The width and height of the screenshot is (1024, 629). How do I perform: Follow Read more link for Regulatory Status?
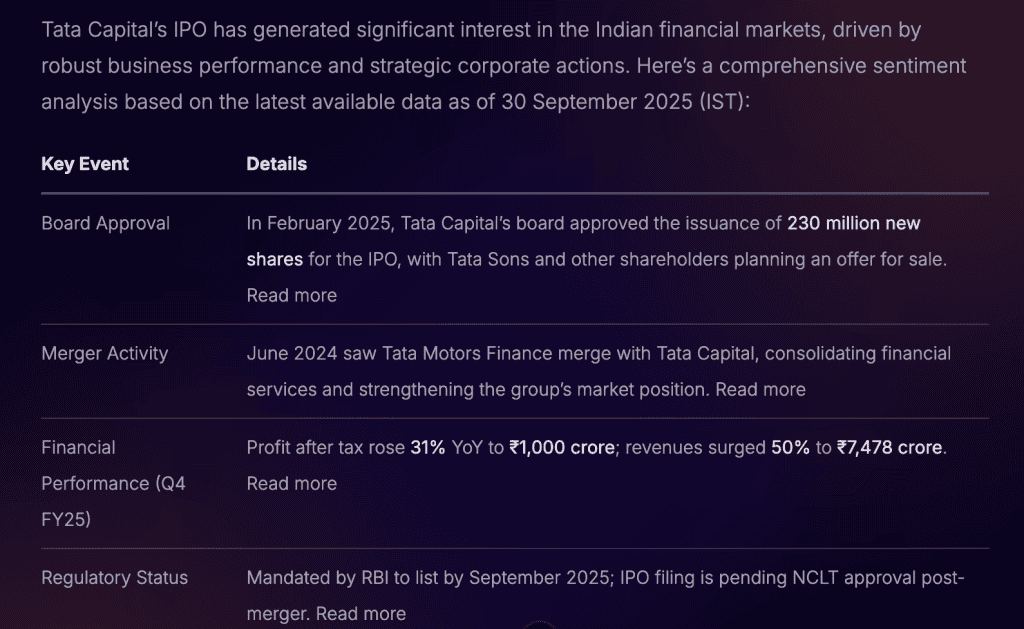pos(361,613)
